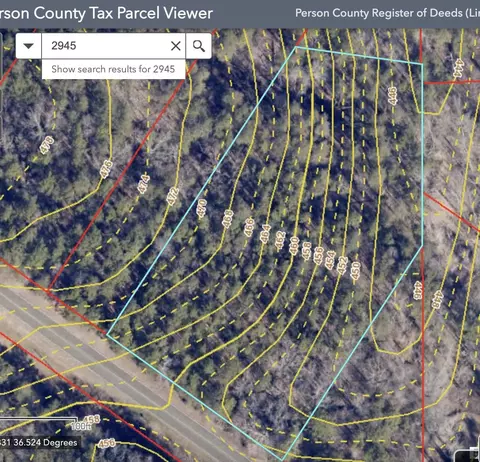Viewport: 480px width, 462px height.
Task: Select 'Show search results for 2945'
Action: click(113, 69)
